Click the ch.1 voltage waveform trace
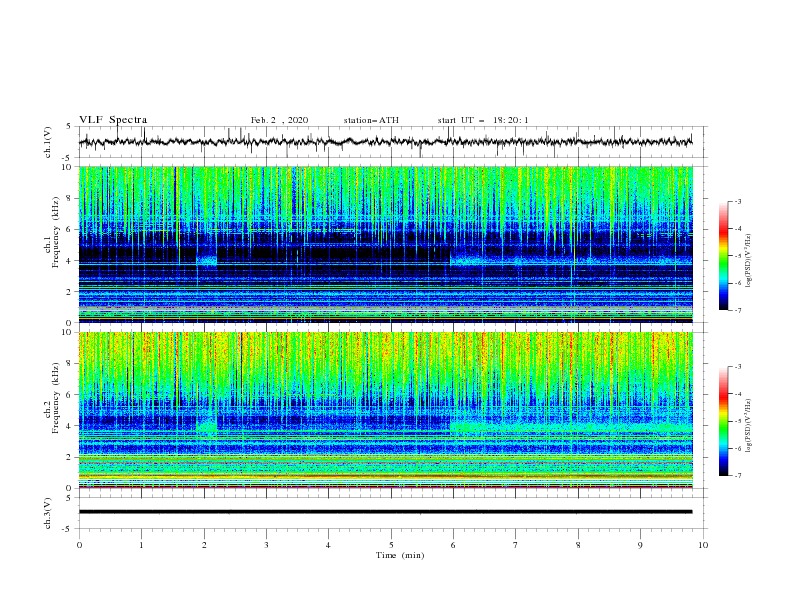Viewport: 792px width, 612px height. tap(385, 142)
